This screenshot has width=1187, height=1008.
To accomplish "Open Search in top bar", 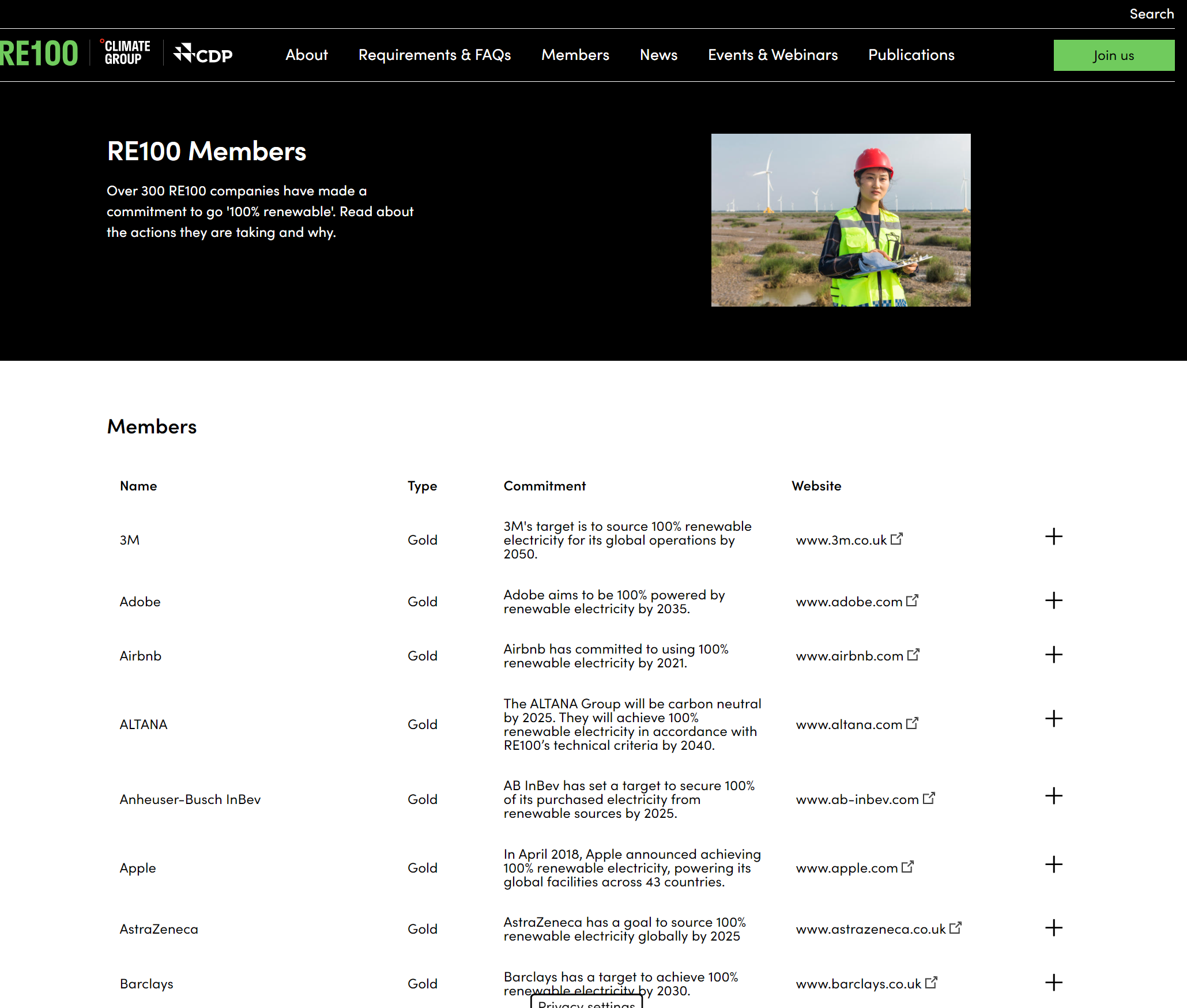I will pos(1151,14).
